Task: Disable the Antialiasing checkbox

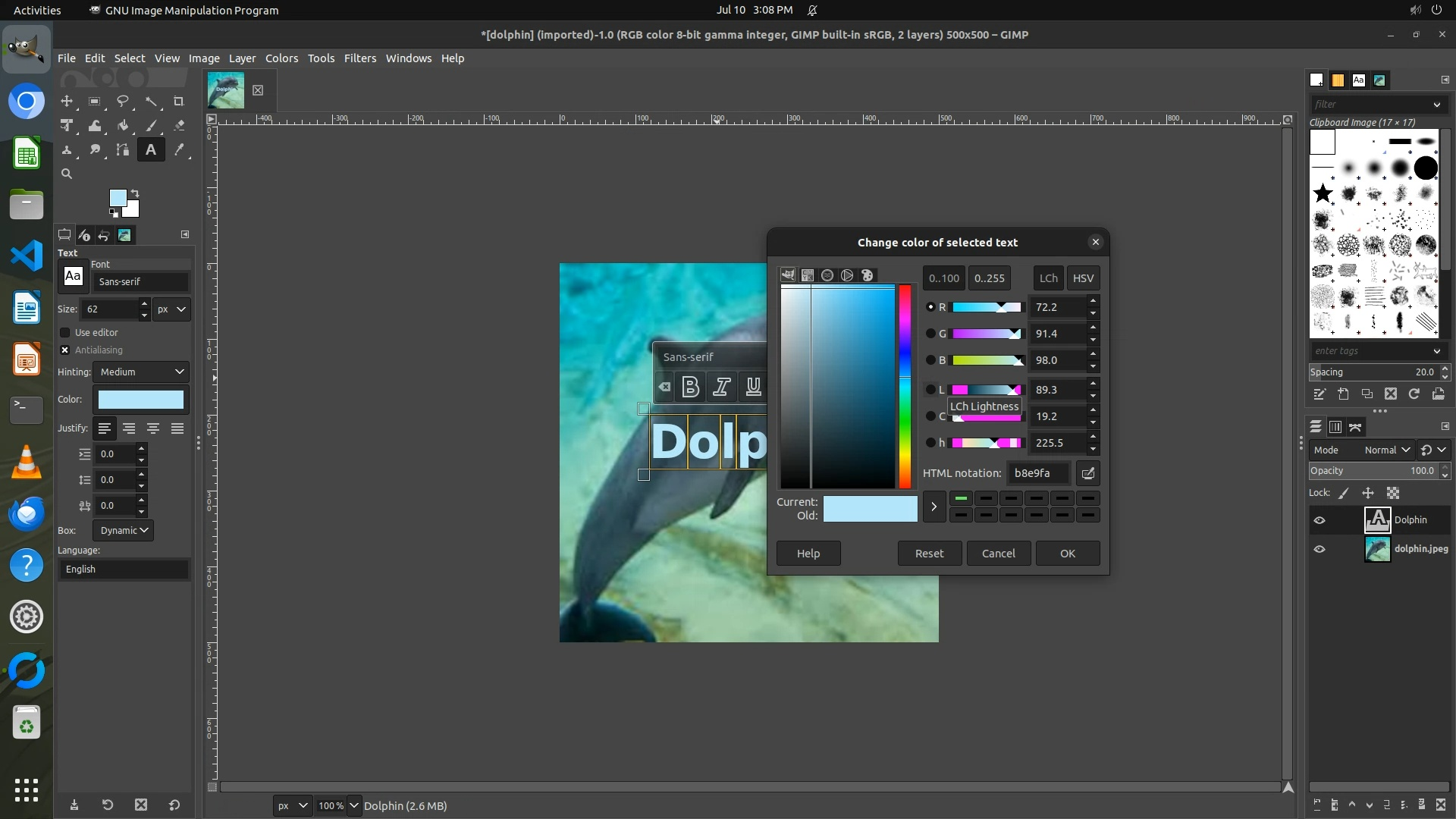Action: click(x=65, y=350)
